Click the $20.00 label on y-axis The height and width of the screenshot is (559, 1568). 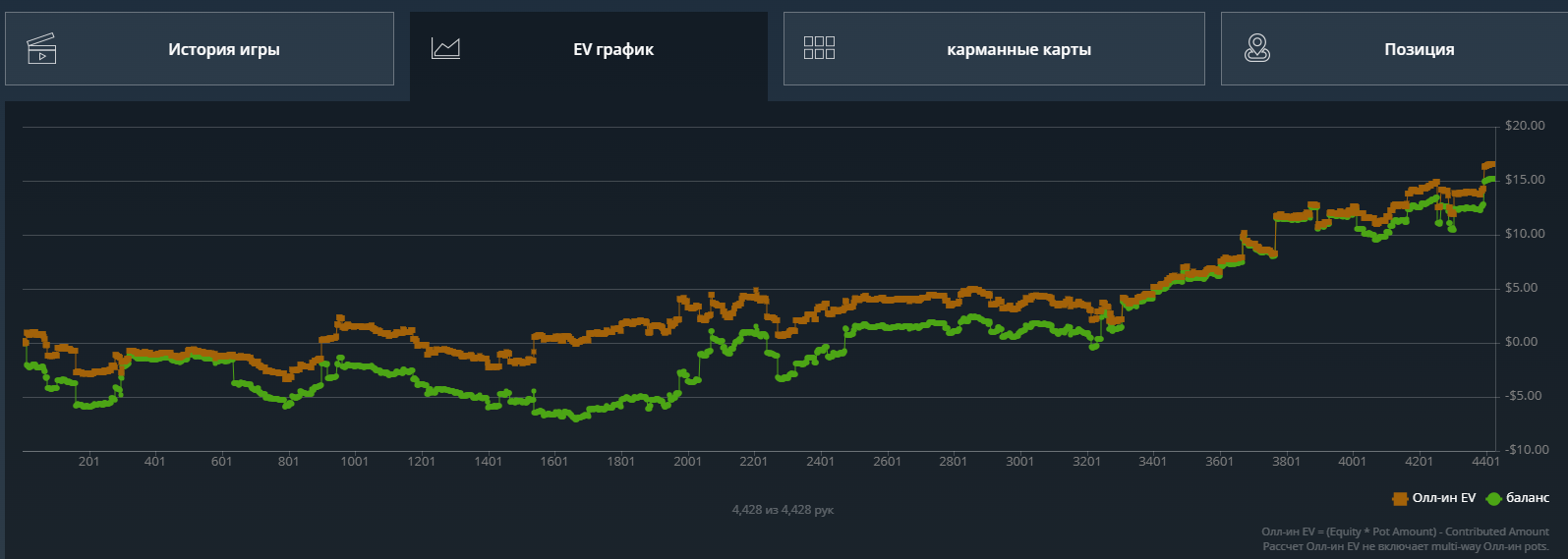[1525, 126]
